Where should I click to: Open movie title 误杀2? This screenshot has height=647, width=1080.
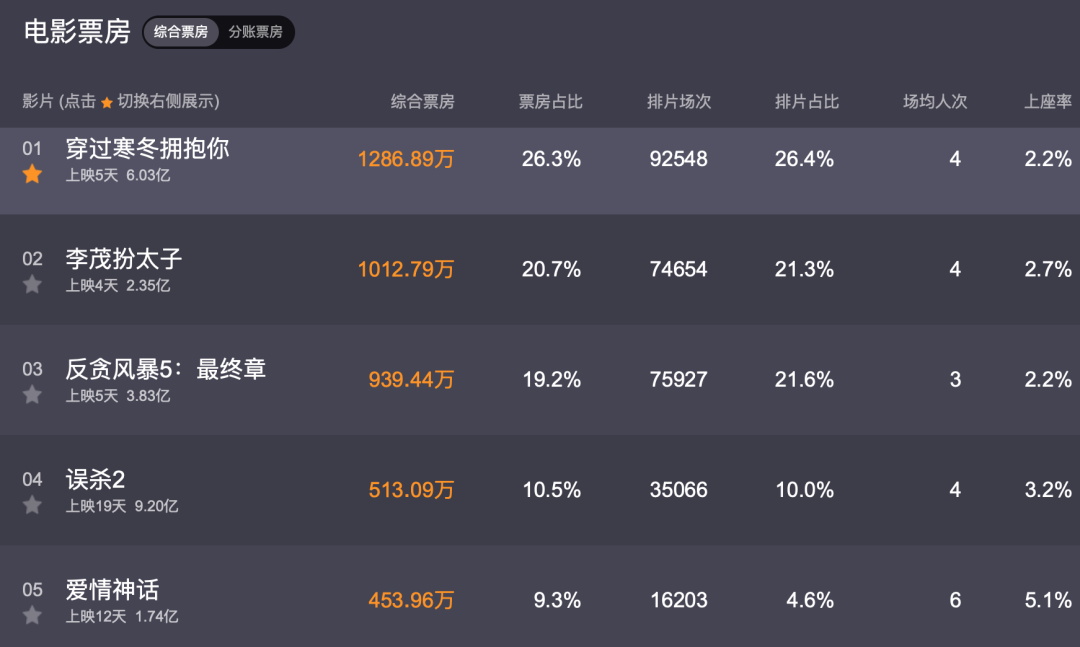(x=95, y=480)
